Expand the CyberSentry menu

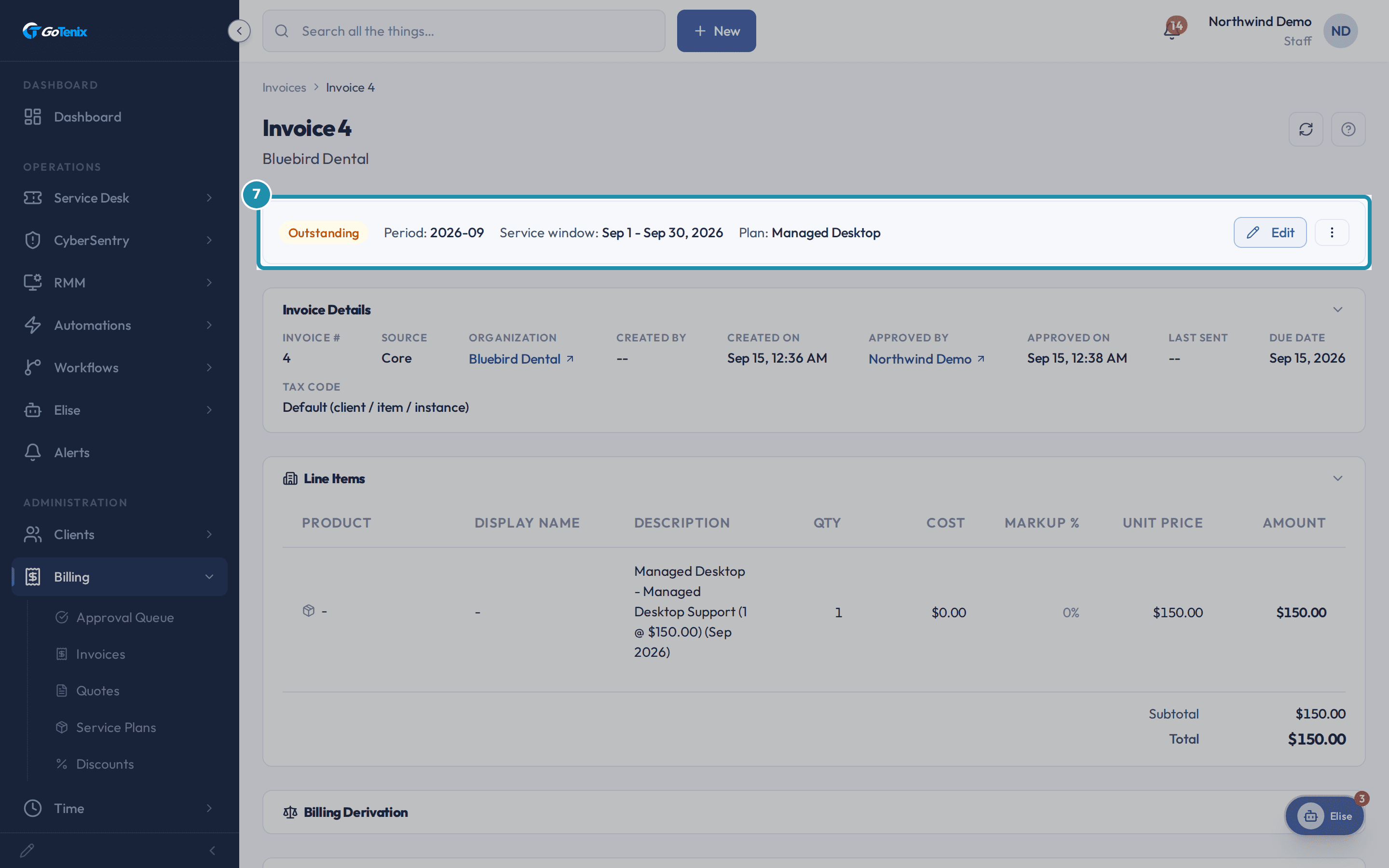[120, 241]
